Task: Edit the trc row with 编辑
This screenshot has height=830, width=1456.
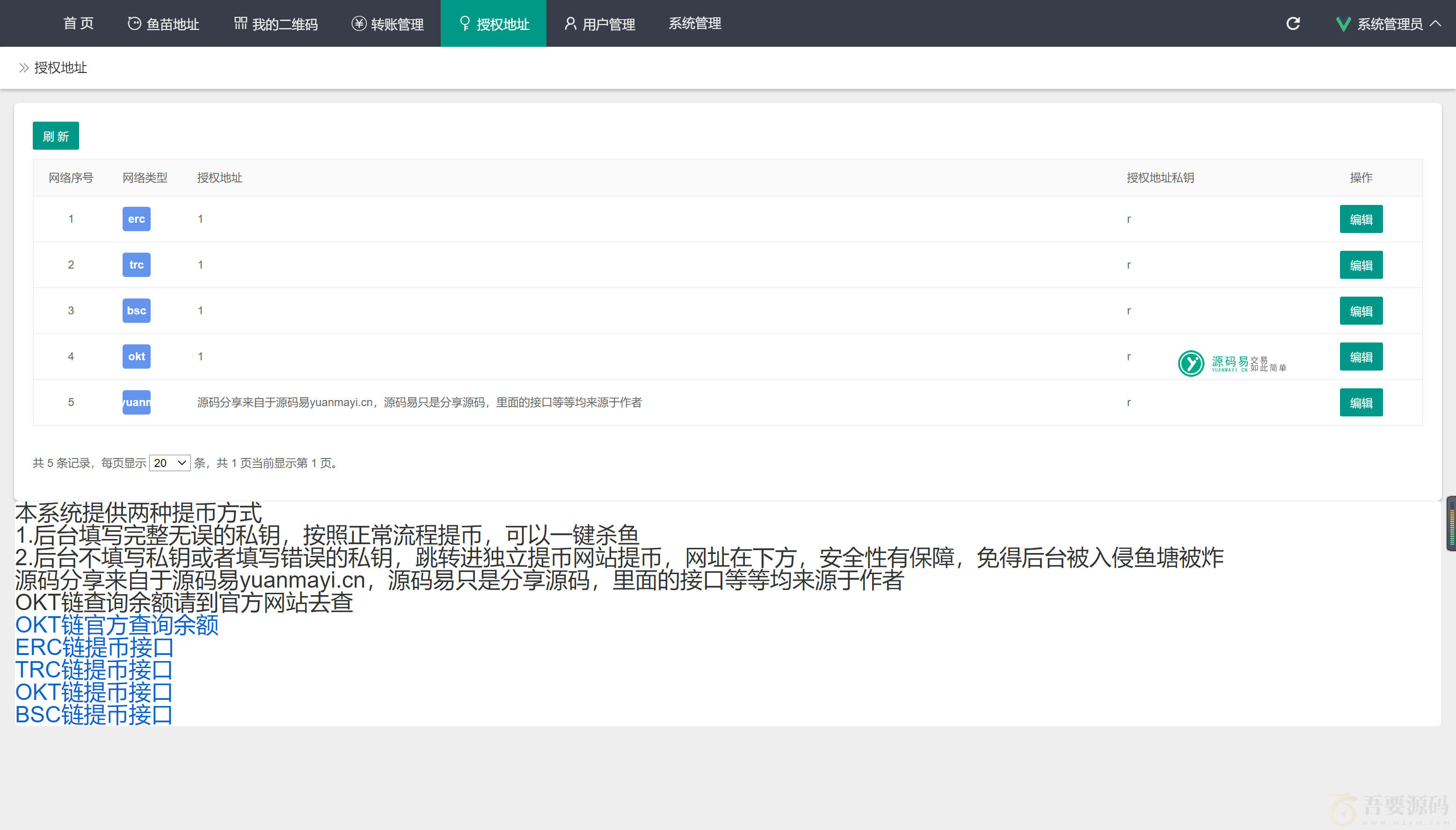Action: [x=1361, y=265]
